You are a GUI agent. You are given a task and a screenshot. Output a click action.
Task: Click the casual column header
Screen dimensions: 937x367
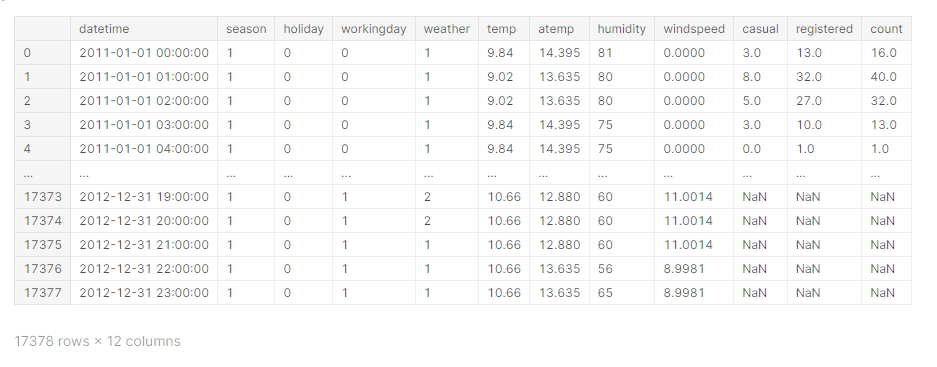pos(760,29)
